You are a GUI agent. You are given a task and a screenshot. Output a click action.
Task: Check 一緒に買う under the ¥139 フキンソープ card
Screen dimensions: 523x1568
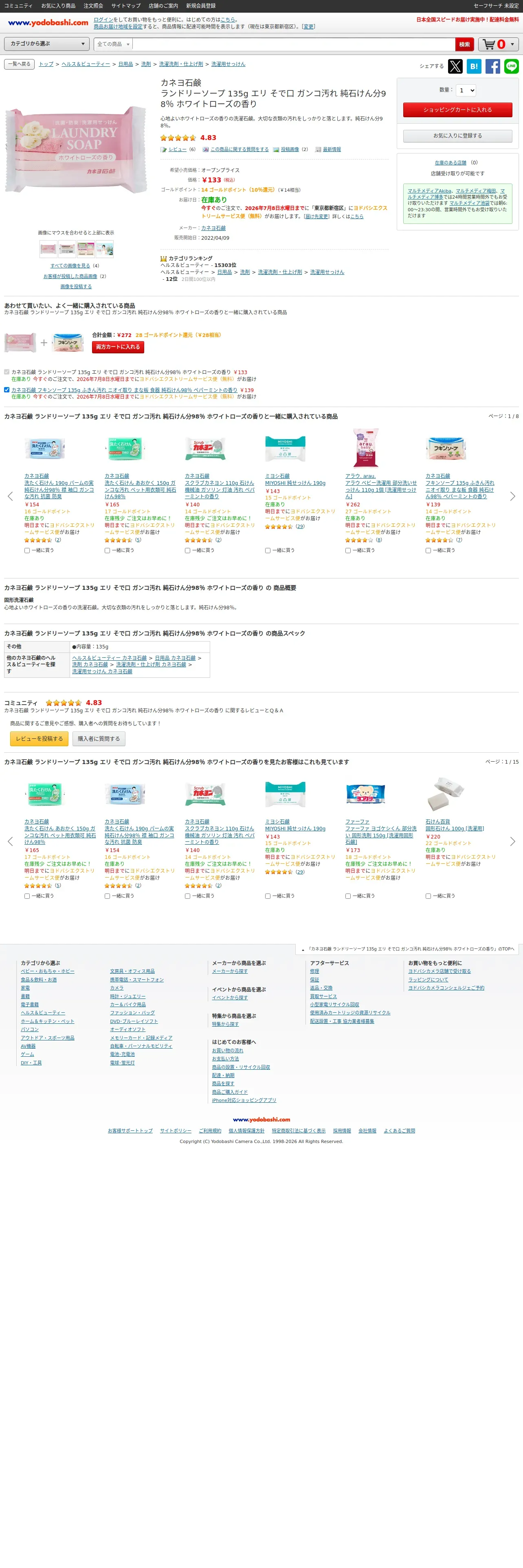click(429, 550)
